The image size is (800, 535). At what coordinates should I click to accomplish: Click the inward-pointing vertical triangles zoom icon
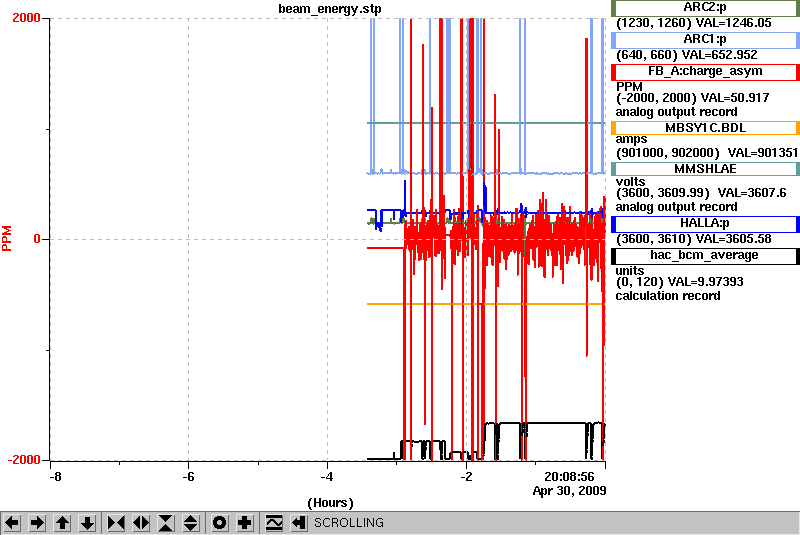166,523
